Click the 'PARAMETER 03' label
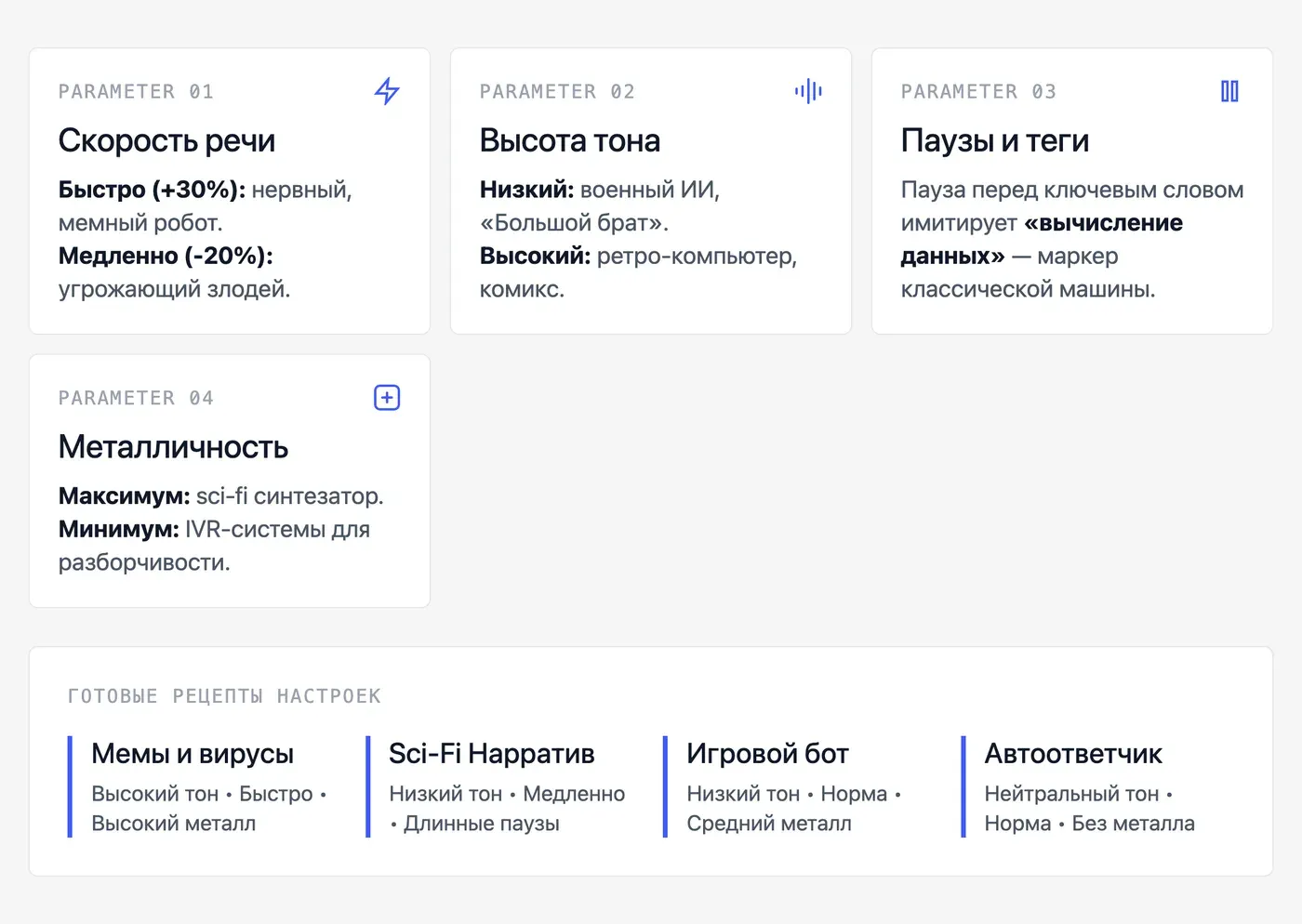 [978, 92]
